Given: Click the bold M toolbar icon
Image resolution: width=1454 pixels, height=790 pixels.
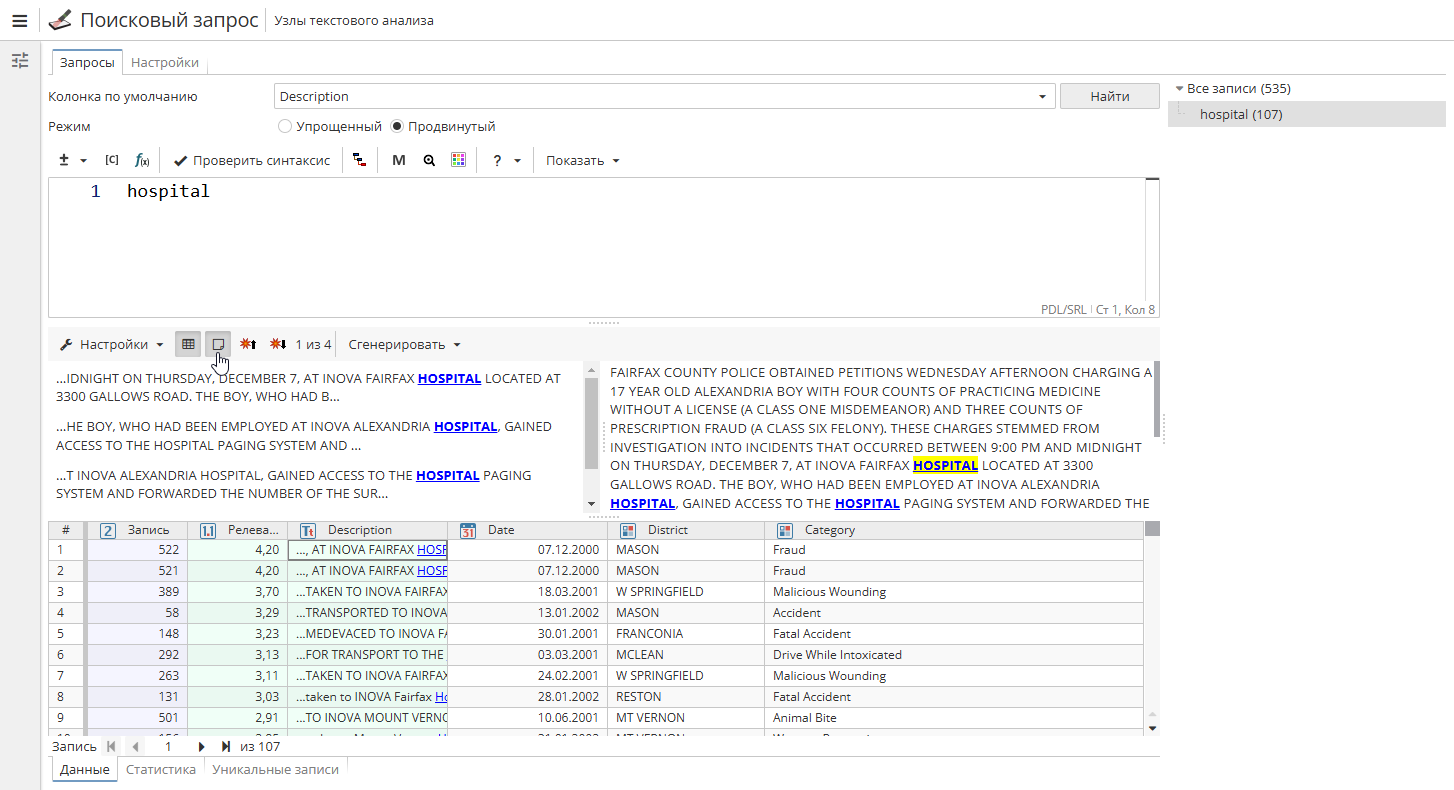Looking at the screenshot, I should pyautogui.click(x=399, y=160).
